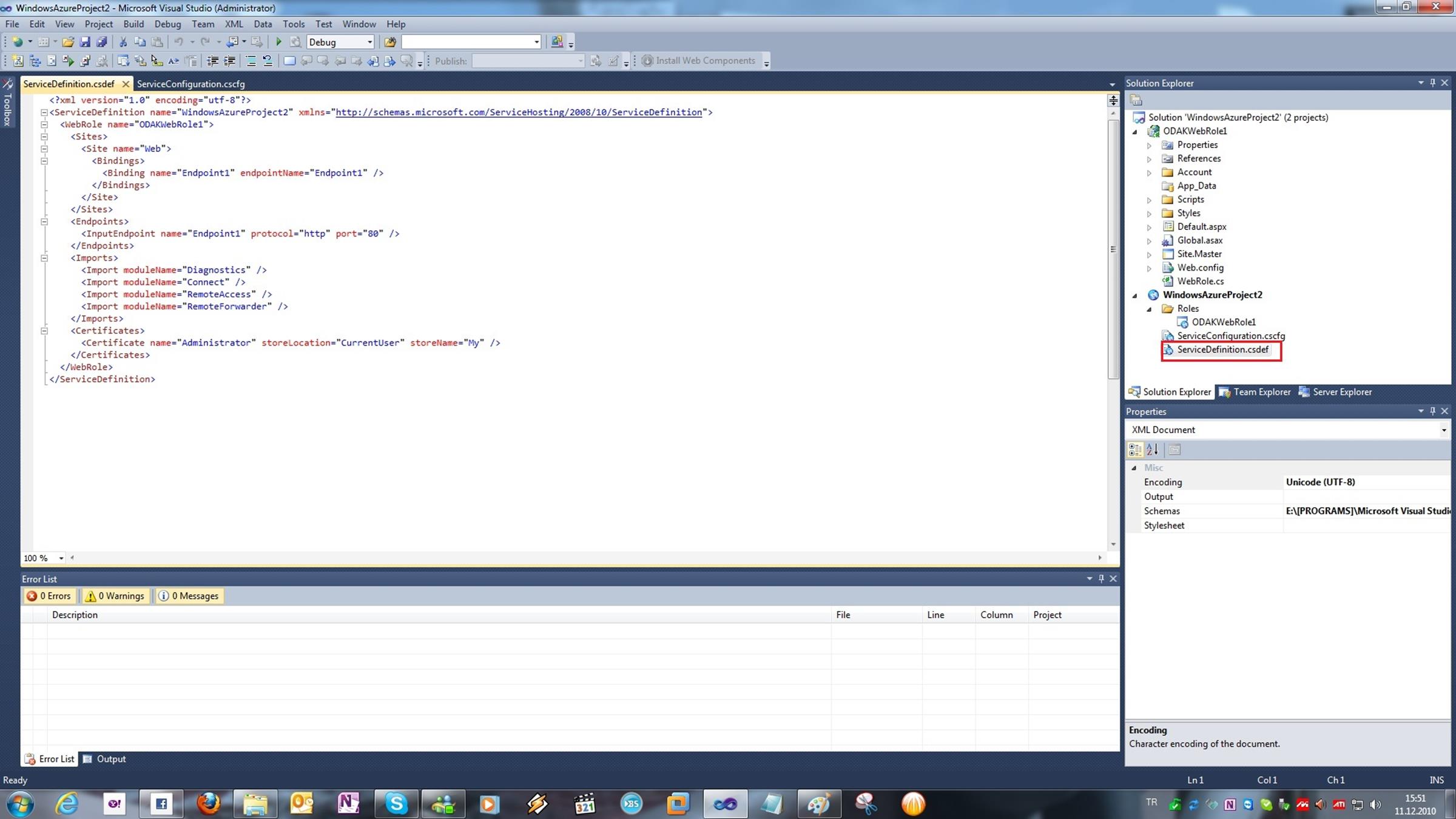This screenshot has height=819, width=1456.
Task: Open the Build menu
Action: (133, 24)
